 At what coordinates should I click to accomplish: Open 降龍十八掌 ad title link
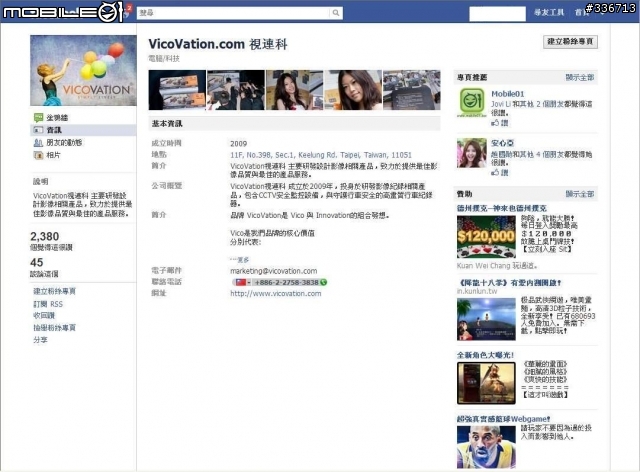(509, 283)
